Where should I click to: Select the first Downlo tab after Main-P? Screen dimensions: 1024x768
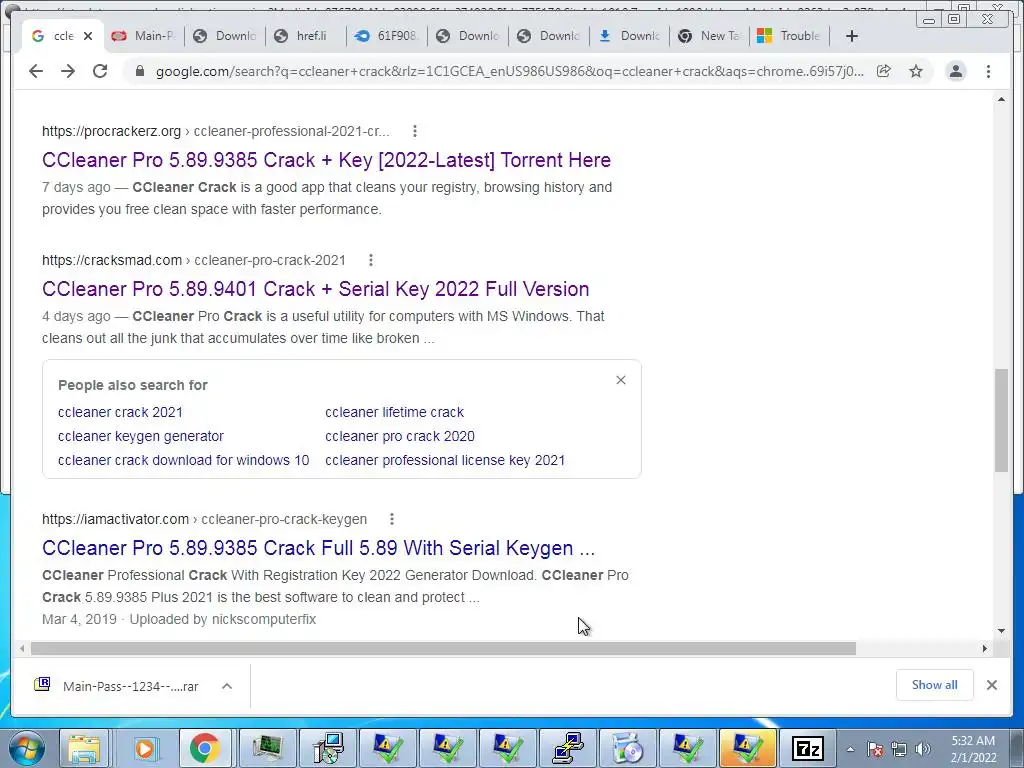tap(225, 36)
